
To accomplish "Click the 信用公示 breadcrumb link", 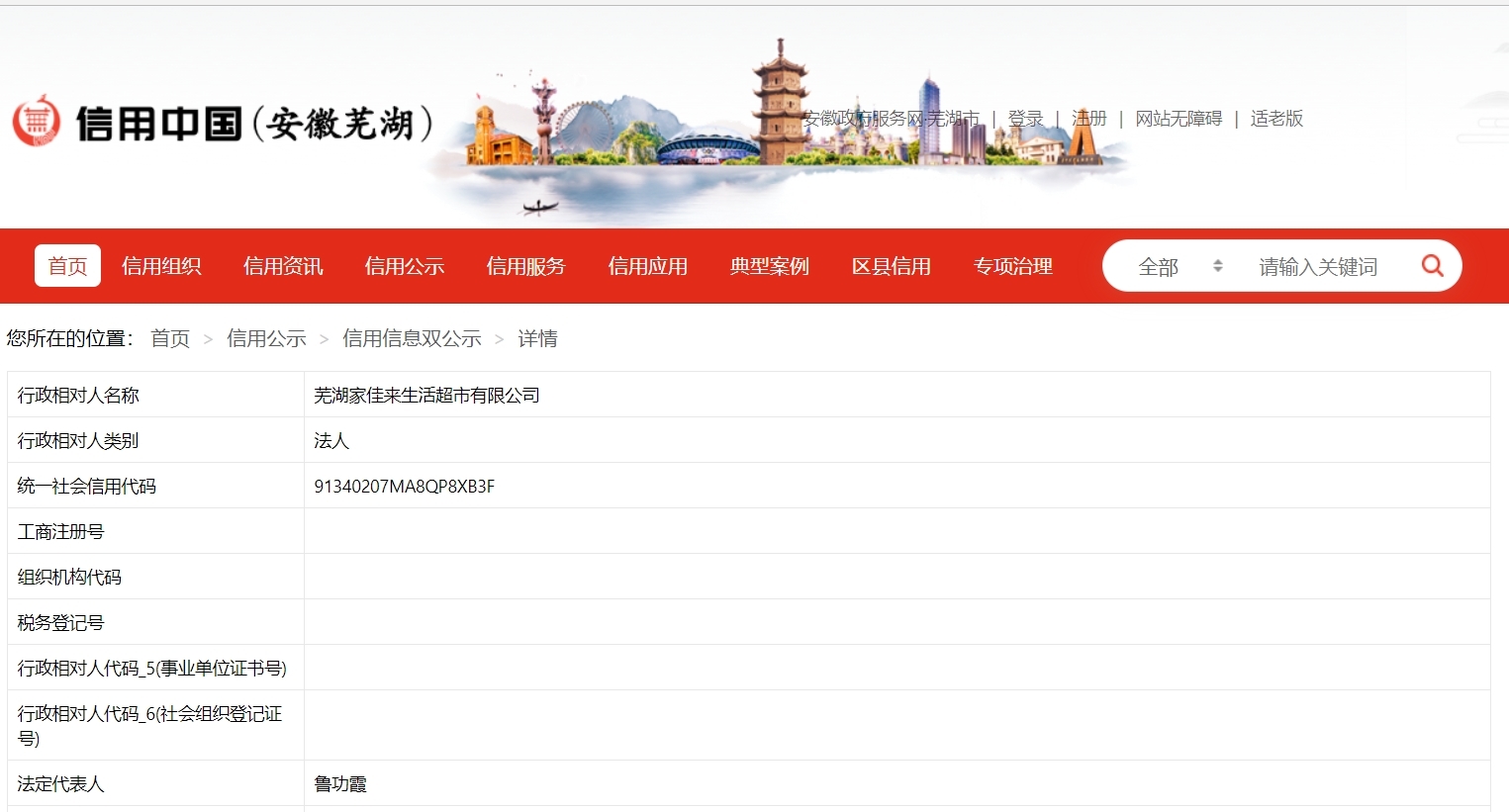I will point(266,338).
